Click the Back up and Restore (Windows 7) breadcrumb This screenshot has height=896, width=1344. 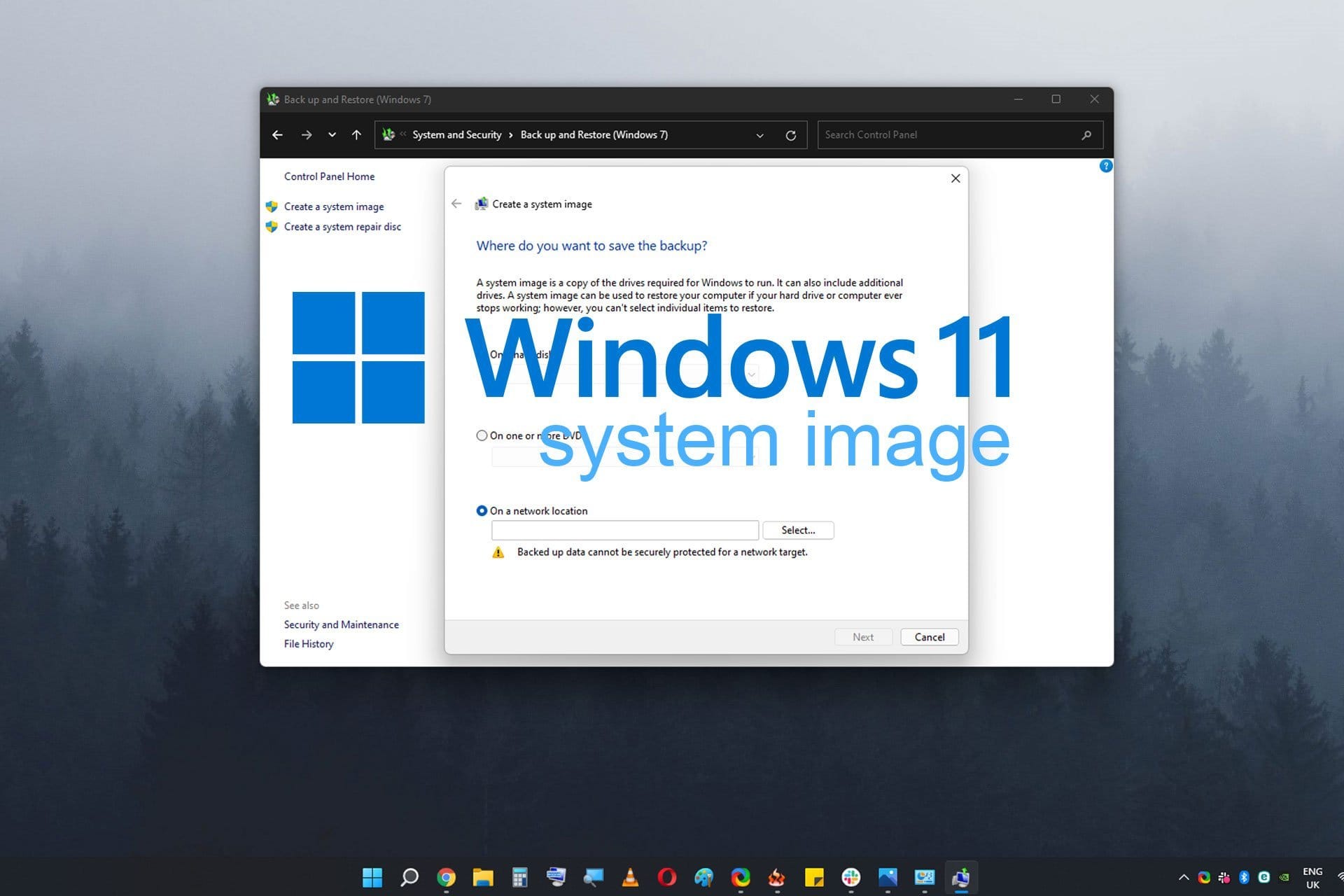click(594, 135)
